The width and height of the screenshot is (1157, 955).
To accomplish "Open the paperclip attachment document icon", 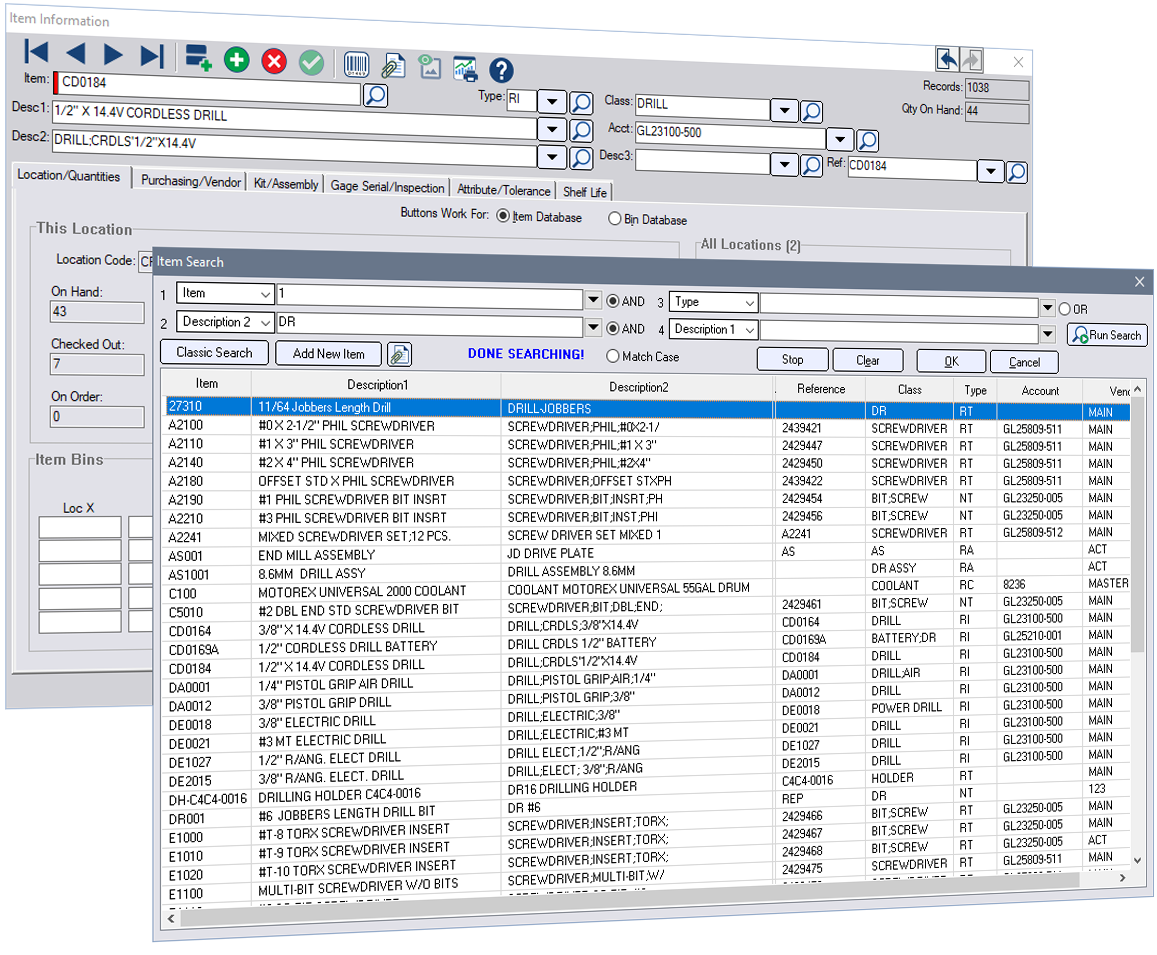I will click(393, 66).
